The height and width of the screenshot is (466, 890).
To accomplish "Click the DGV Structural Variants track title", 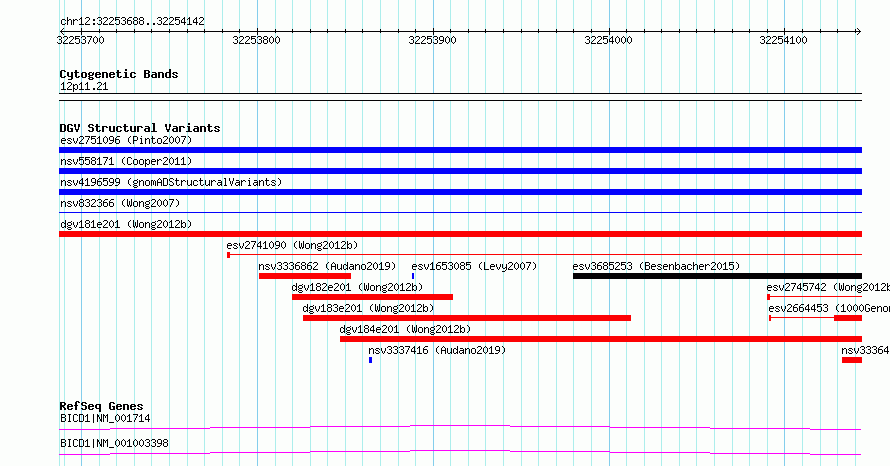I will pyautogui.click(x=140, y=128).
